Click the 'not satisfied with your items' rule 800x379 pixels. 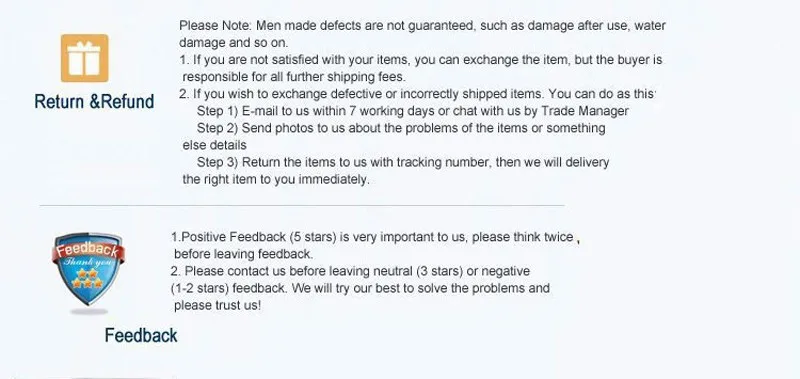click(x=421, y=60)
